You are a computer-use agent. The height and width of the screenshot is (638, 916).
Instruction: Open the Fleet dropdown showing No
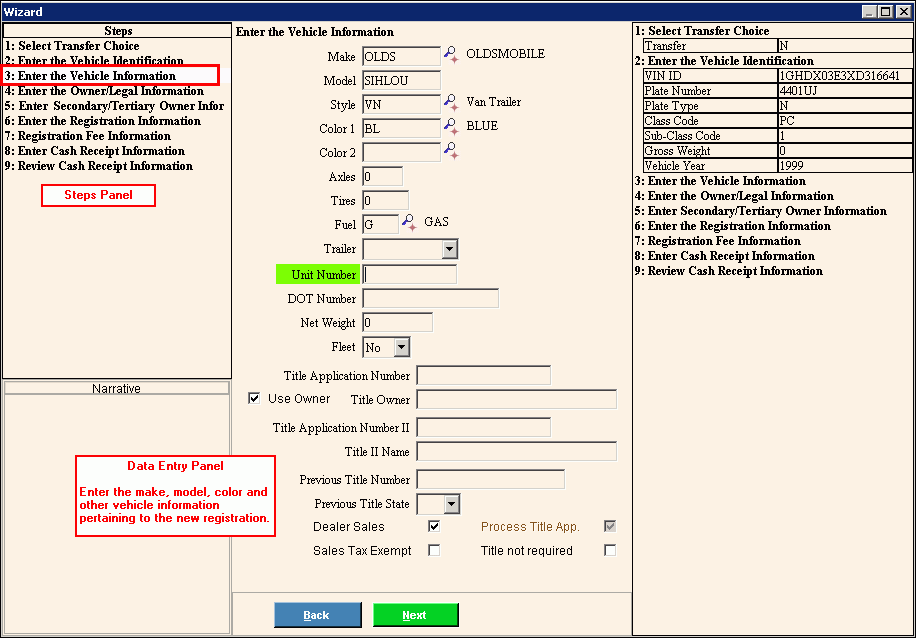click(401, 347)
